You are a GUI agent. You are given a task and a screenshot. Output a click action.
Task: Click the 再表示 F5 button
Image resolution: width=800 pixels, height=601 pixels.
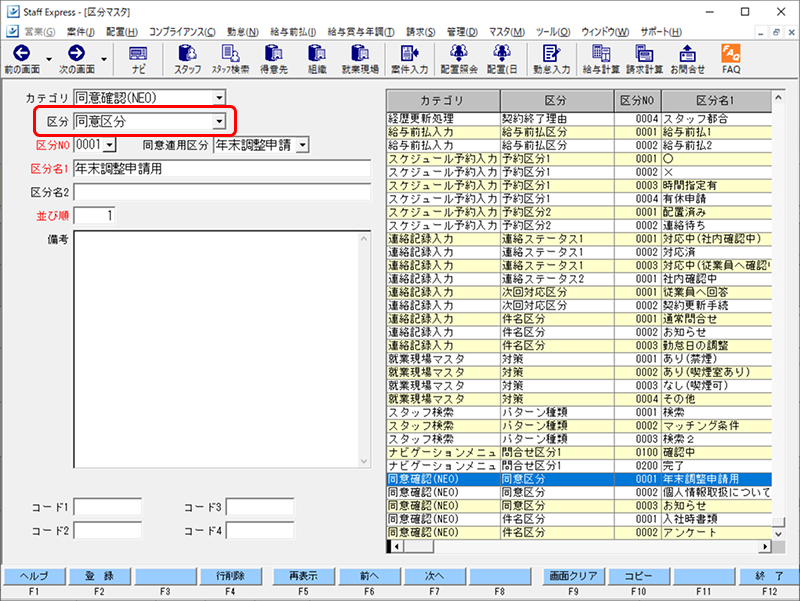(304, 576)
